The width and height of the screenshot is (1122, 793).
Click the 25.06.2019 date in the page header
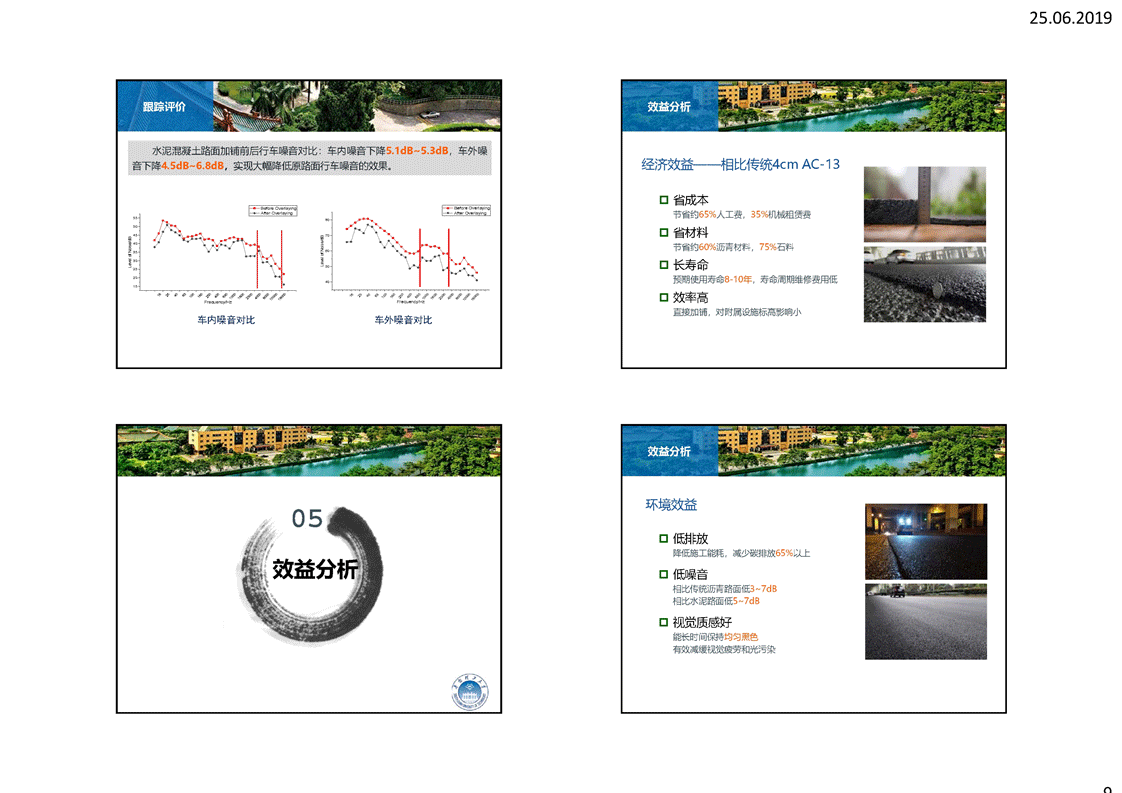point(1070,17)
